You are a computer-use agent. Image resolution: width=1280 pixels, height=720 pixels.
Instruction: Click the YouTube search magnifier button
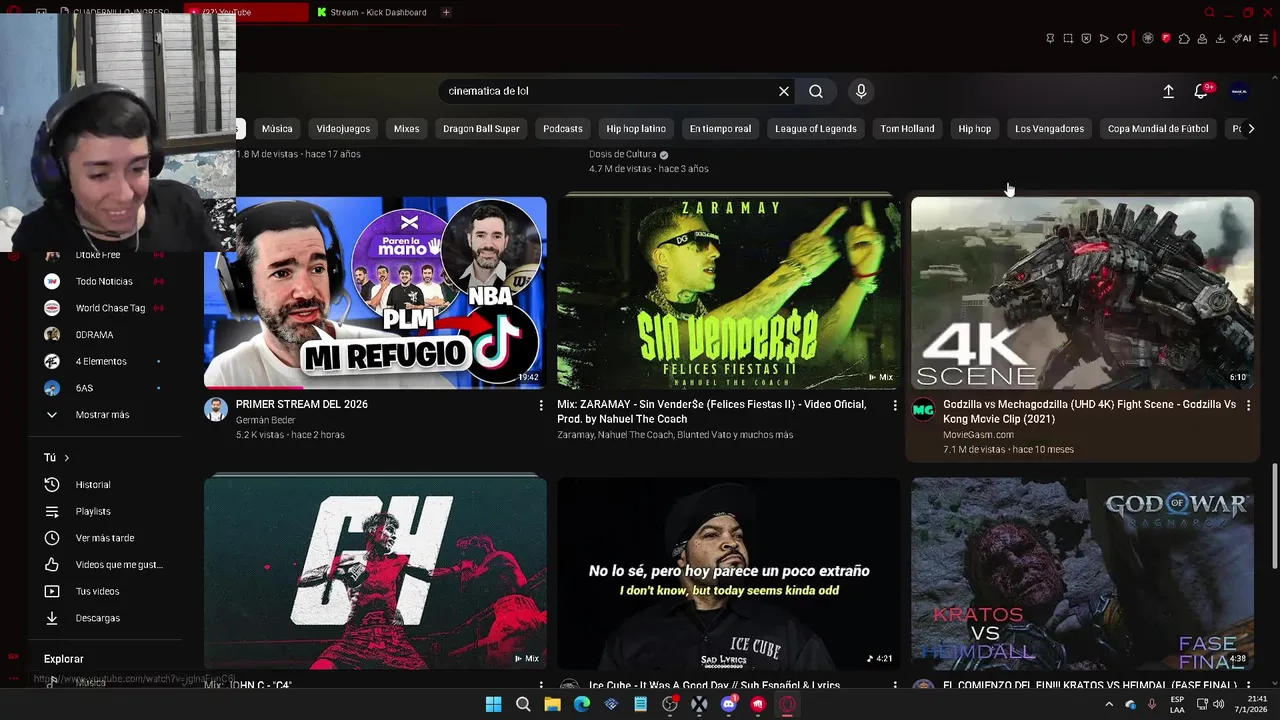816,91
